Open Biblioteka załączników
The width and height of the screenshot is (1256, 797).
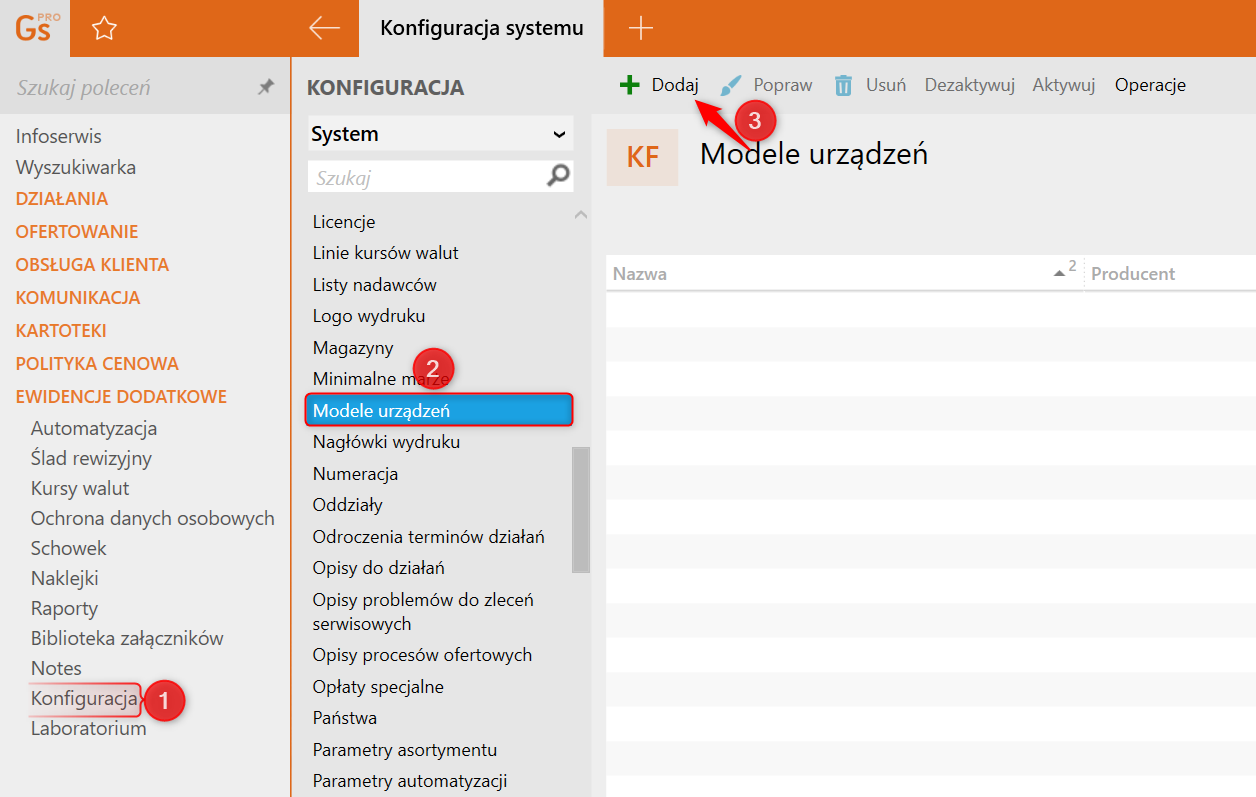[127, 638]
